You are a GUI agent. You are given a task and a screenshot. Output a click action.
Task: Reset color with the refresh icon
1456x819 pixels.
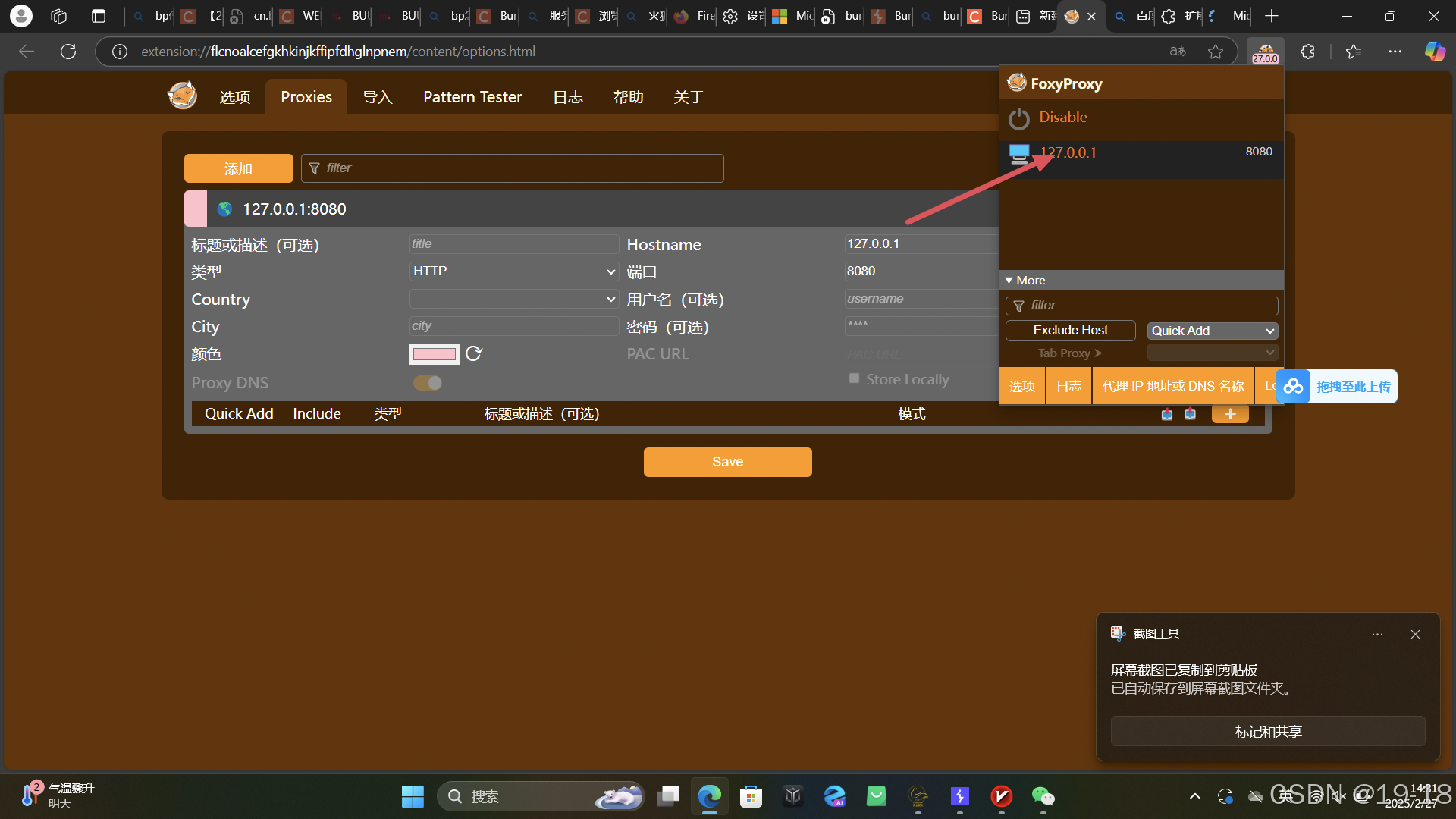pyautogui.click(x=474, y=354)
